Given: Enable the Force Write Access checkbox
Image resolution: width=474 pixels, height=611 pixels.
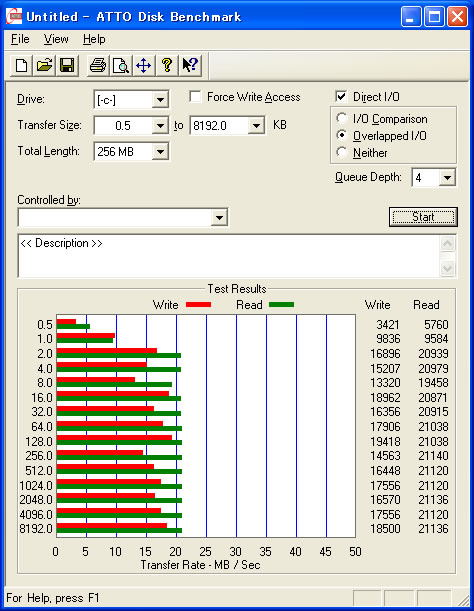Looking at the screenshot, I should click(195, 97).
